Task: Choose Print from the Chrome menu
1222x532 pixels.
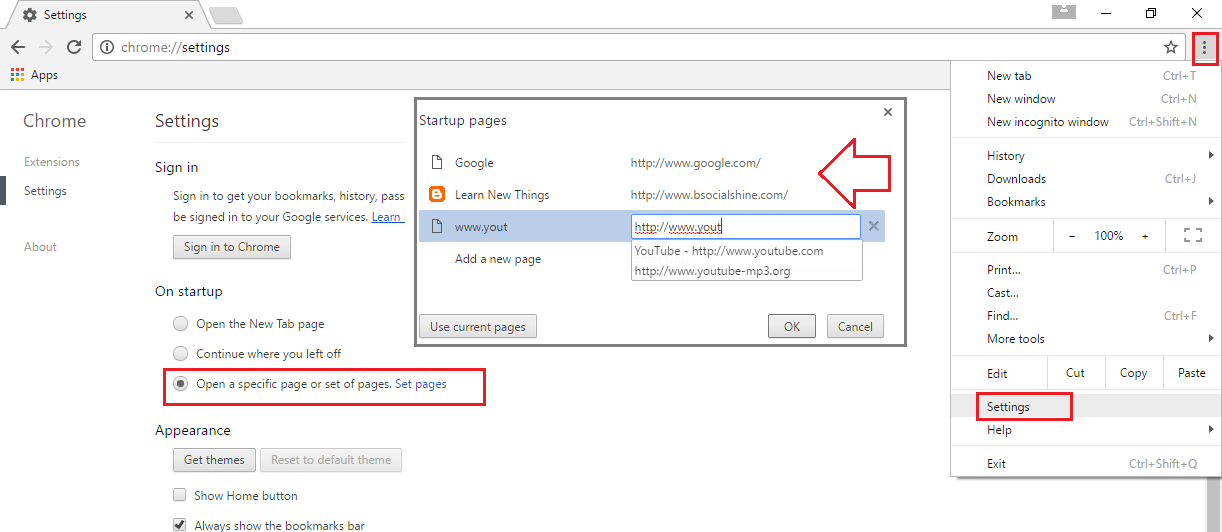Action: 1086,270
